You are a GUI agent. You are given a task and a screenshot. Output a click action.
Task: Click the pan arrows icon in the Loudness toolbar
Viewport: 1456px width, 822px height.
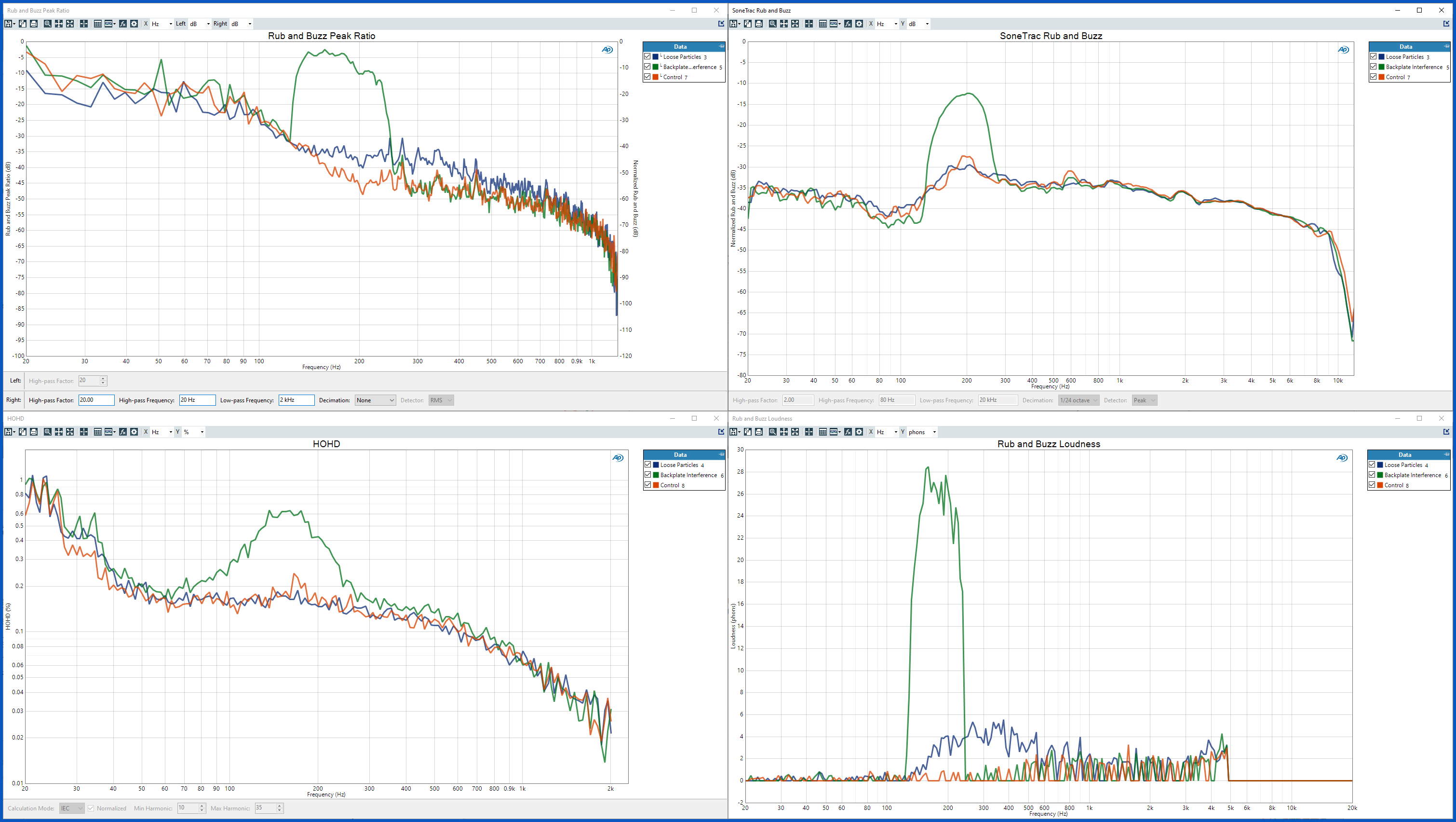(x=784, y=432)
